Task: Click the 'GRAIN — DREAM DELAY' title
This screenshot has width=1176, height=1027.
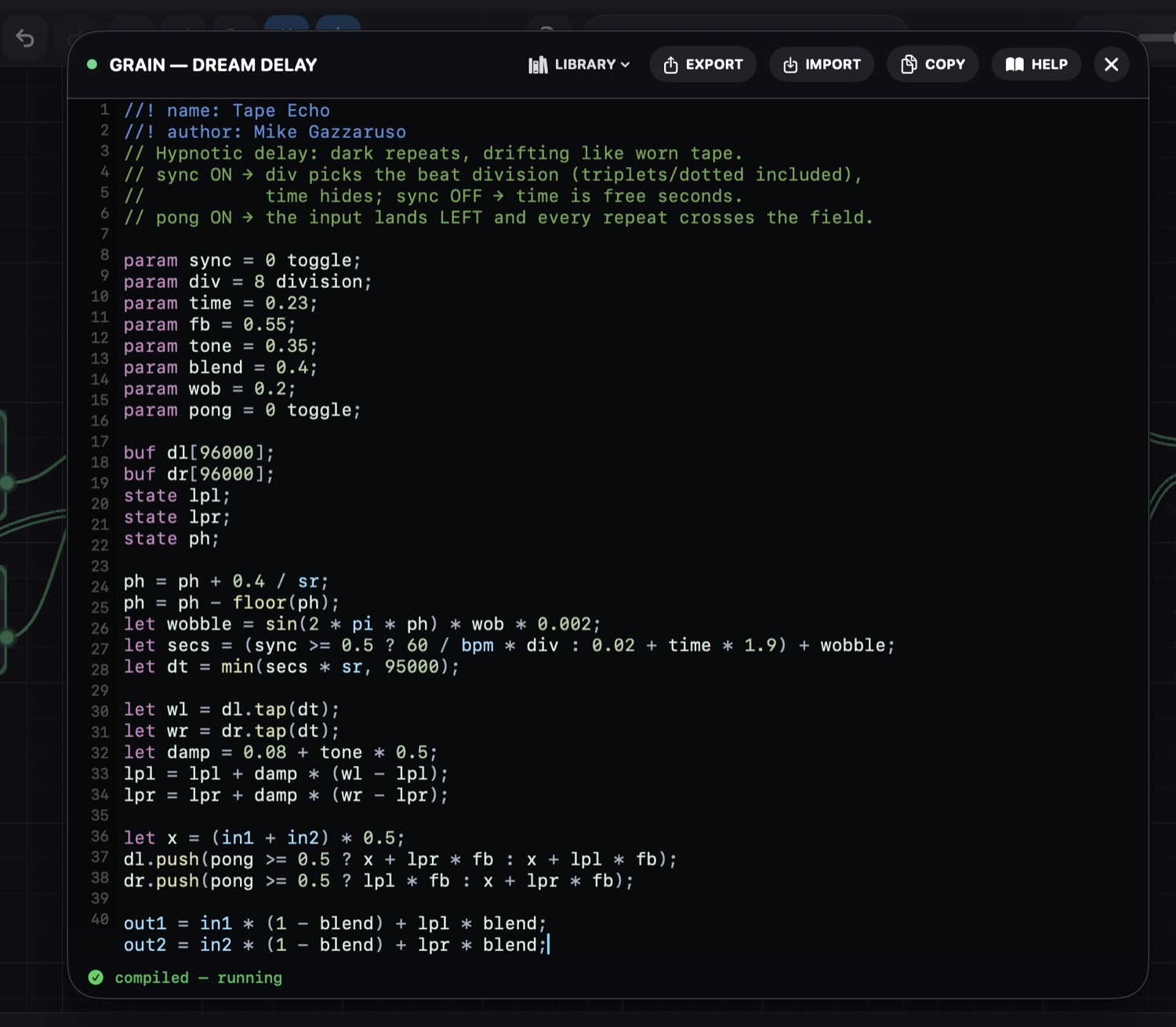Action: pos(213,65)
